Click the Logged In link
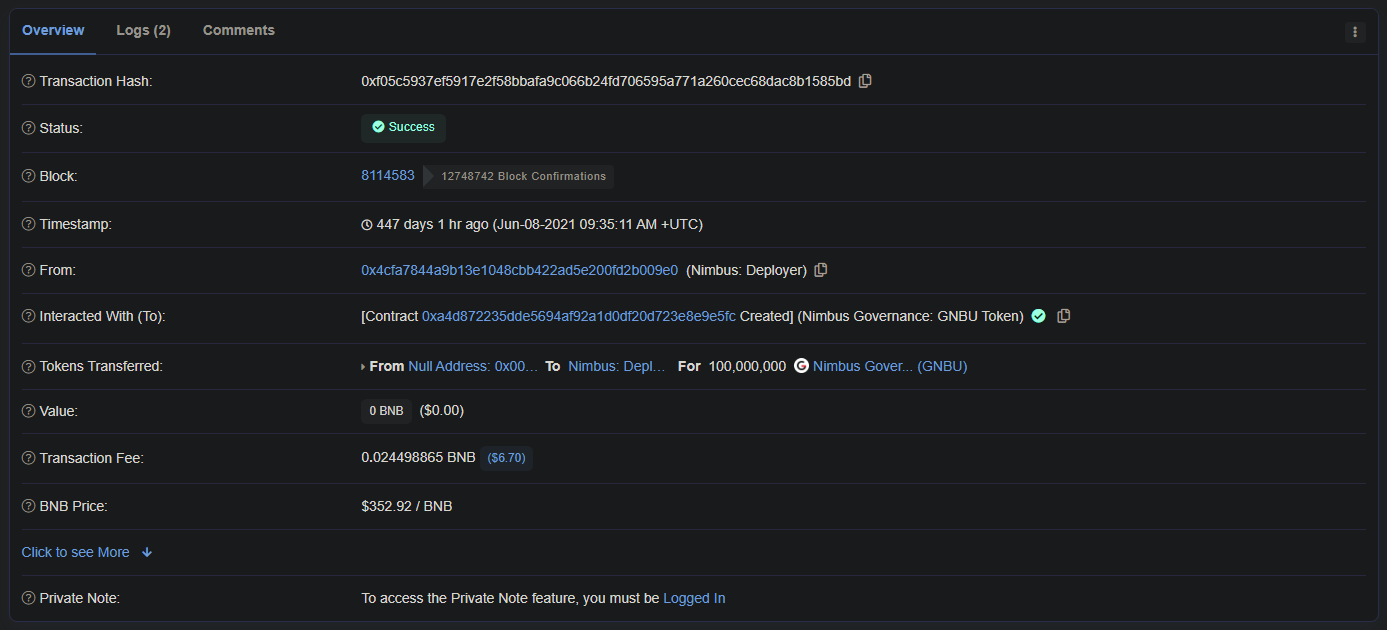This screenshot has height=630, width=1387. coord(694,598)
